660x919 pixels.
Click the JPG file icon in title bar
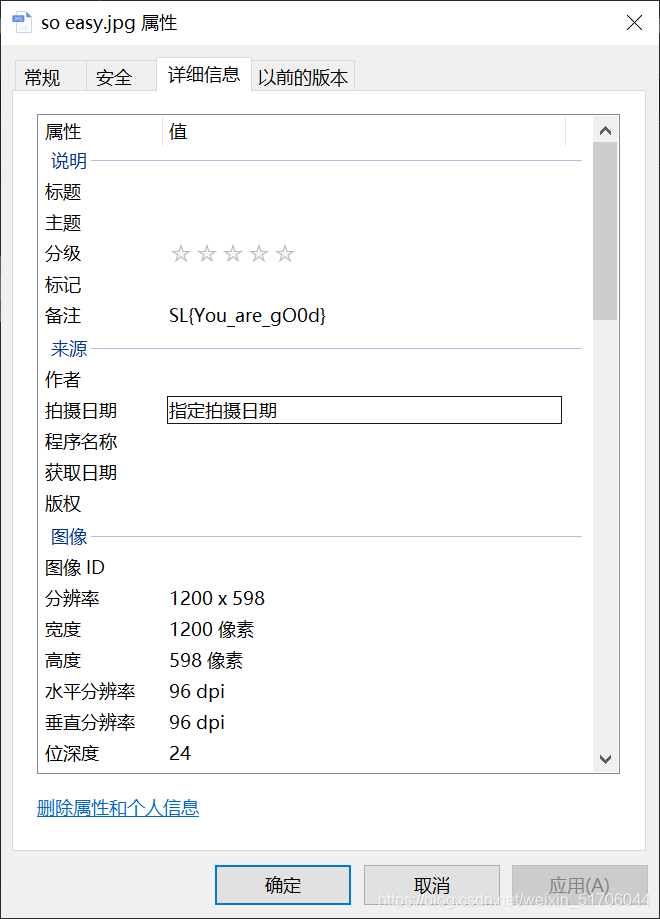pos(22,23)
